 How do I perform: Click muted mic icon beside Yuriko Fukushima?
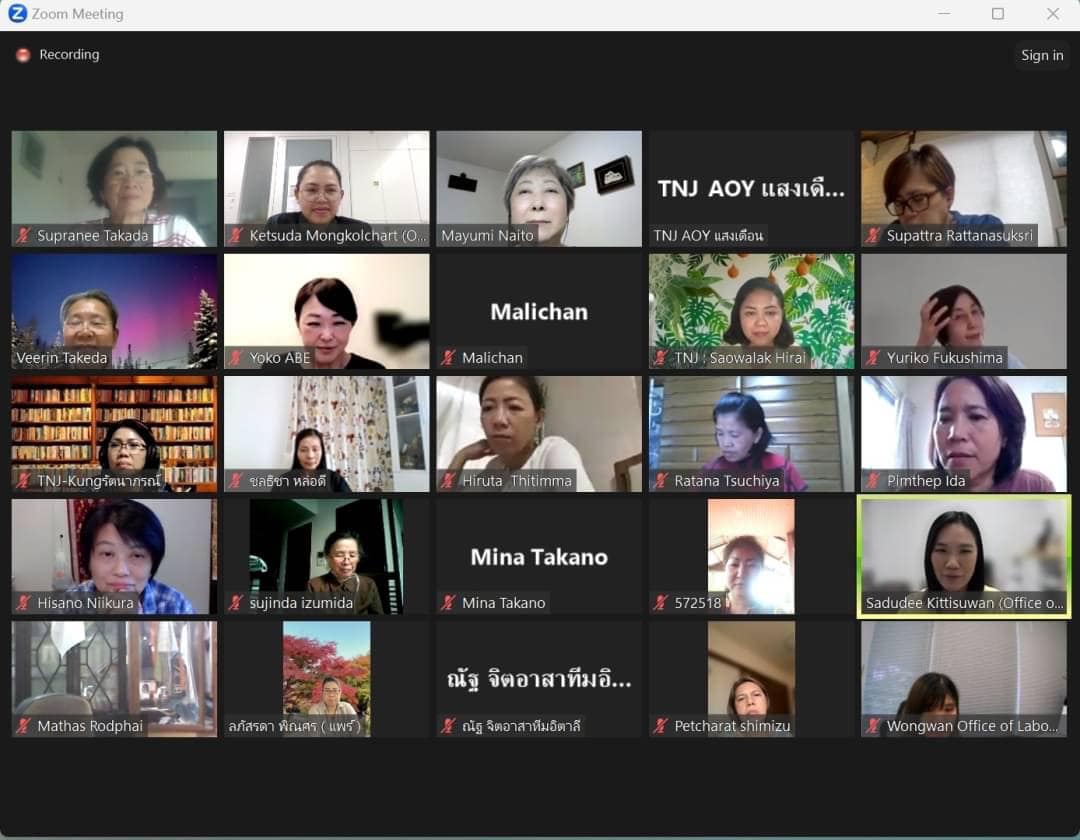tap(873, 358)
